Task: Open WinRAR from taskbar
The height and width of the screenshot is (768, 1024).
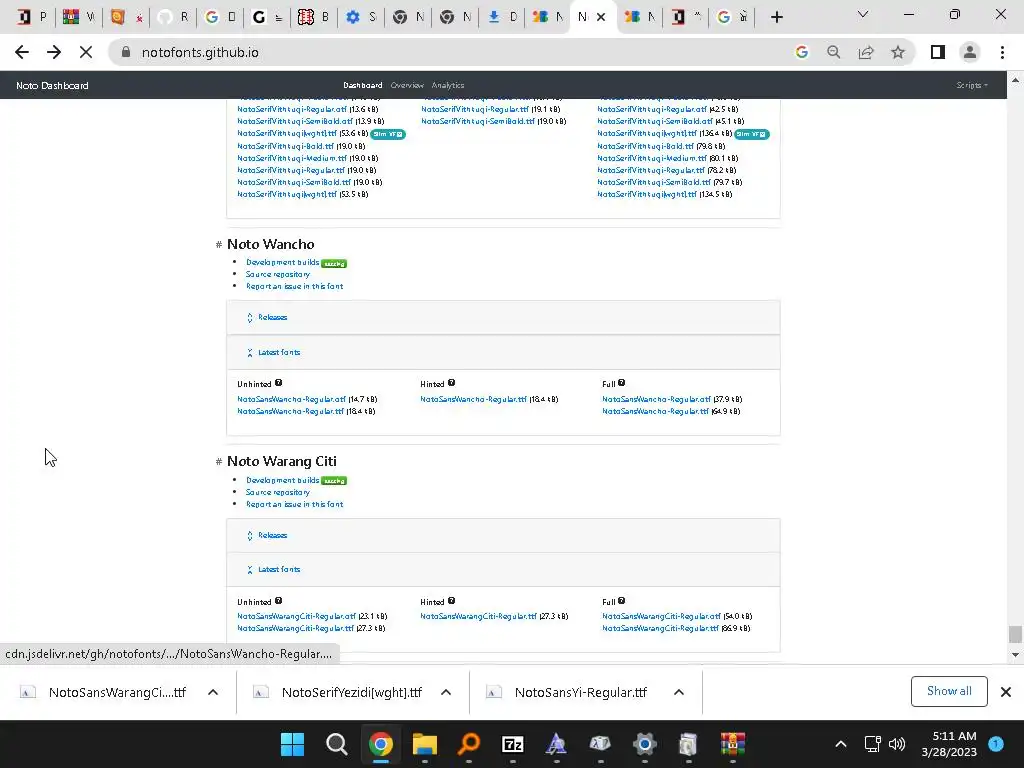Action: pyautogui.click(x=733, y=744)
